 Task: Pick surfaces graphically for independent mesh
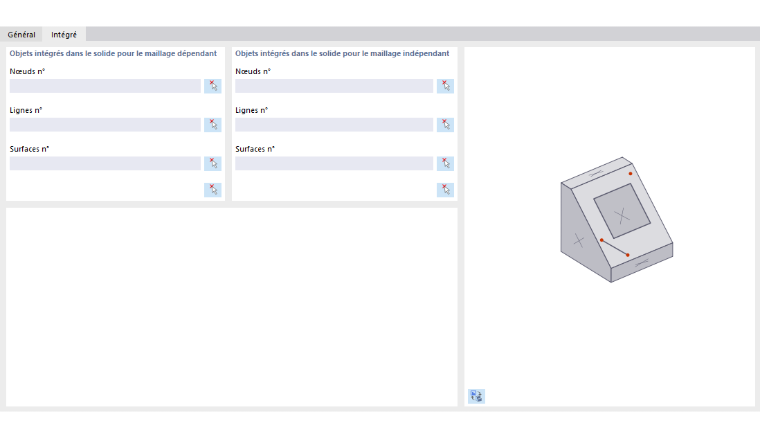click(x=445, y=163)
